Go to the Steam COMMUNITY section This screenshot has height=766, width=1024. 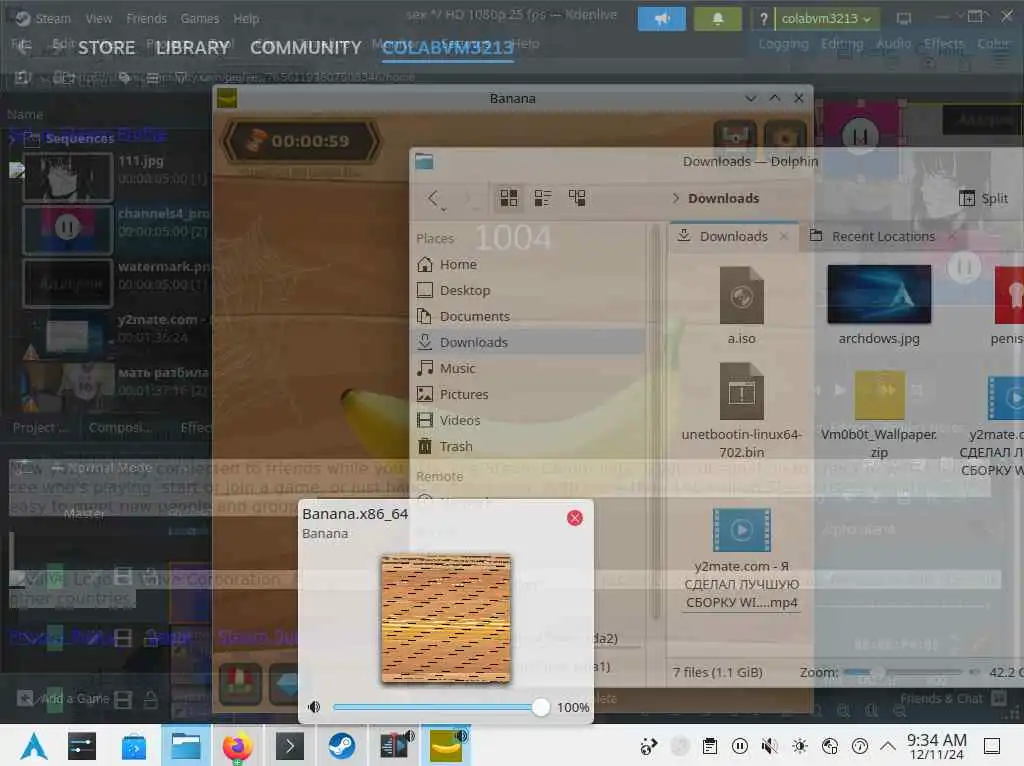[x=306, y=48]
